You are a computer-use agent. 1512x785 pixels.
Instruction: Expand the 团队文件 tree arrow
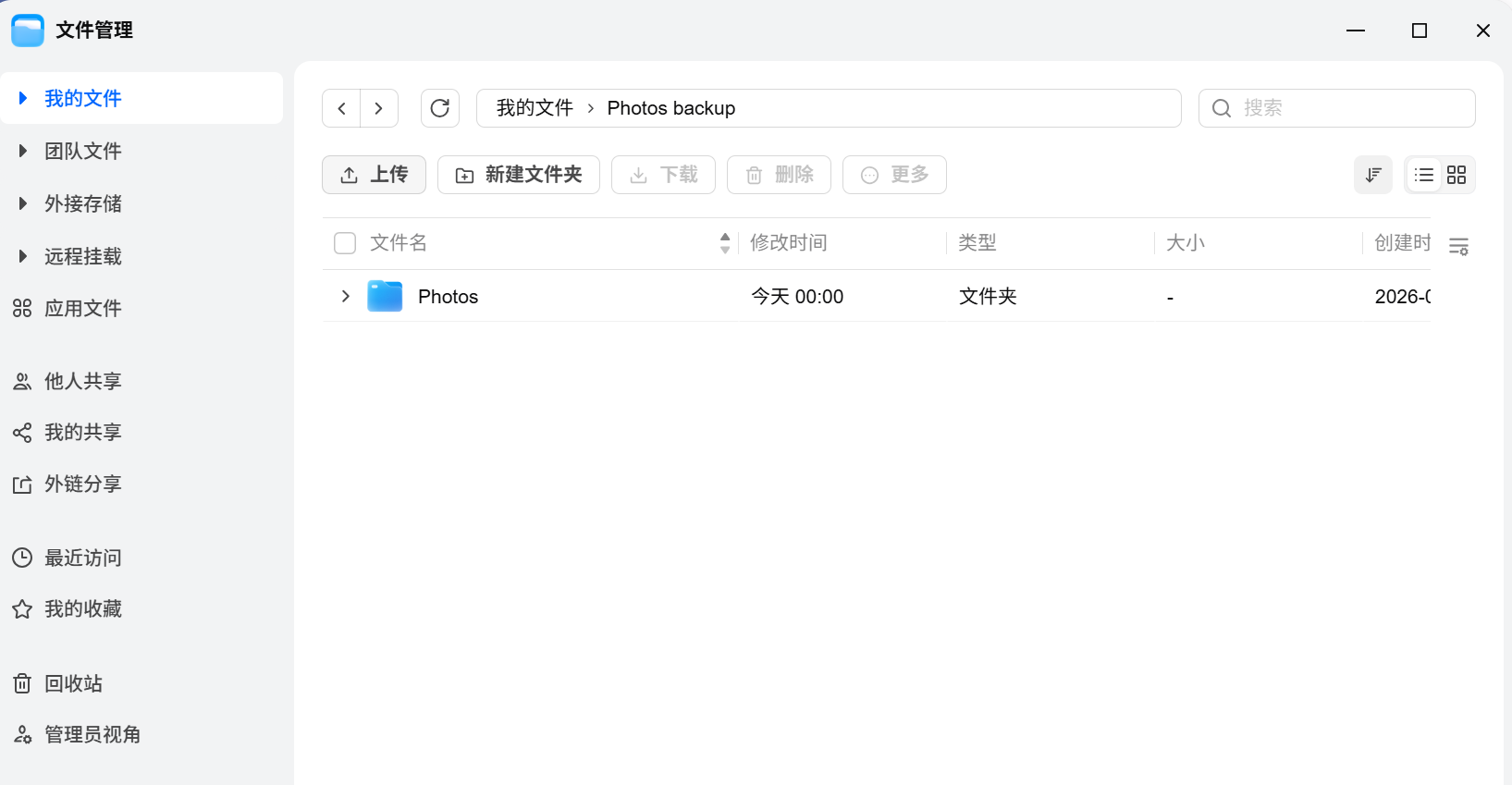[23, 151]
